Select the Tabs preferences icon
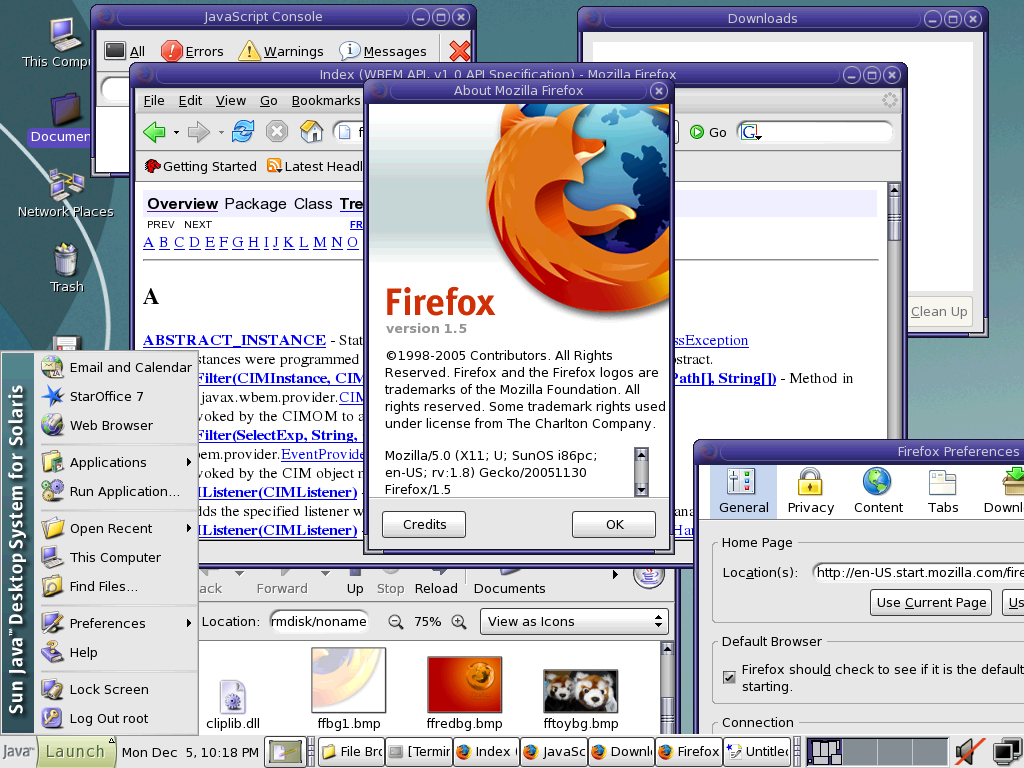Image resolution: width=1024 pixels, height=768 pixels. point(942,490)
